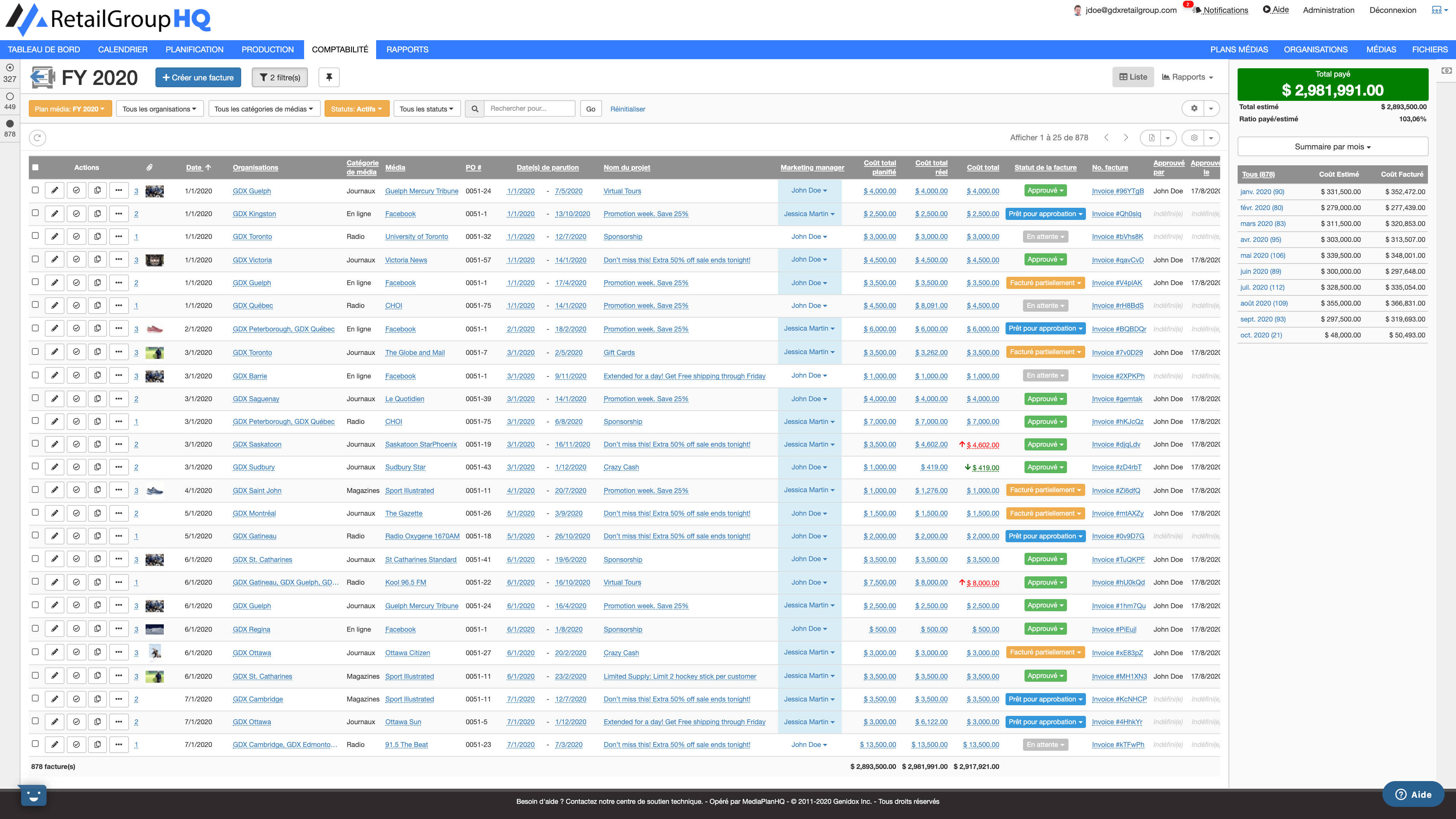Open the three-dots menu for the first GDX Toronto row
Screen dimensions: 1456x819
119,236
